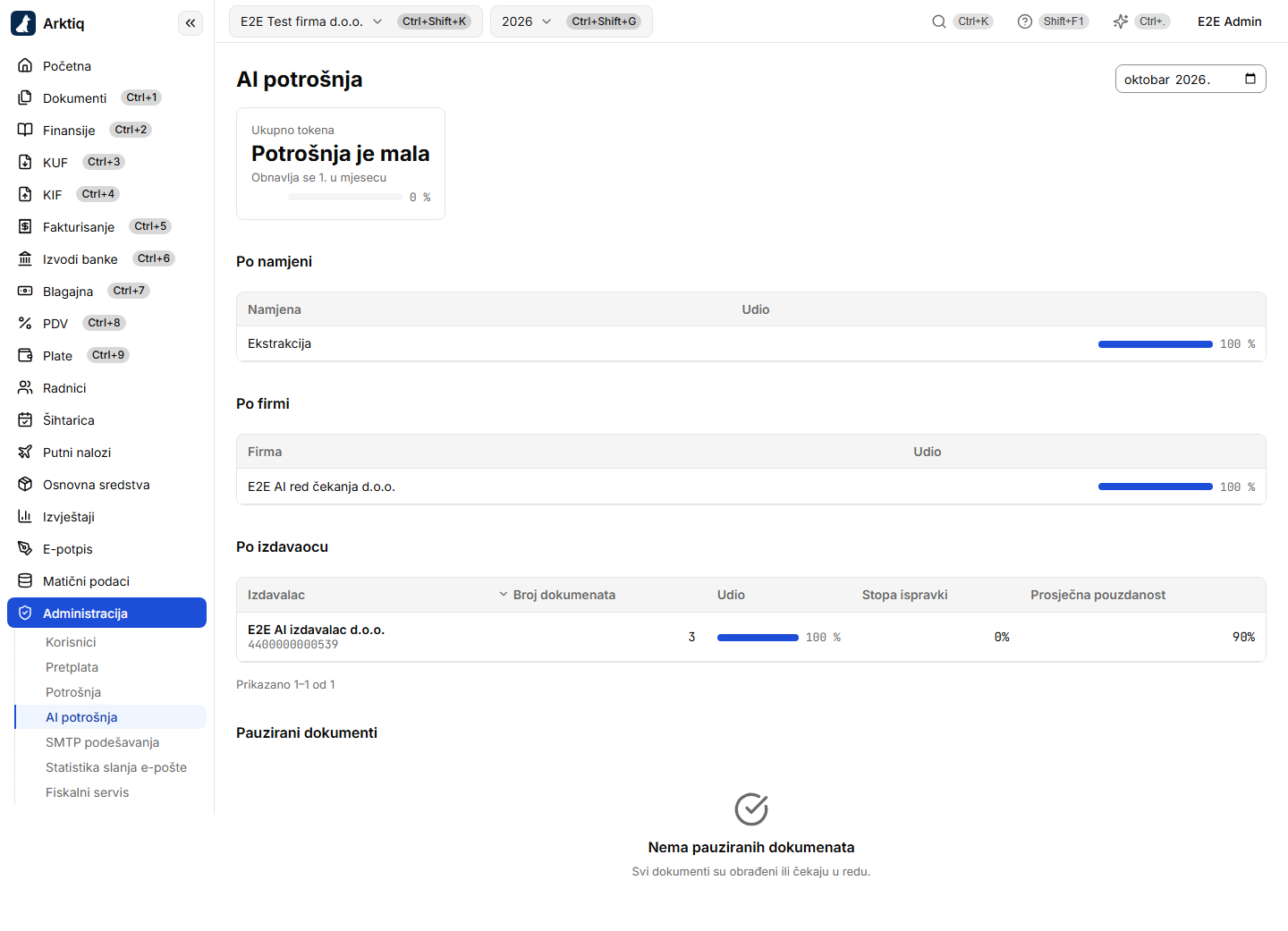Click the Finansije book icon
The image size is (1288, 931).
click(x=25, y=130)
